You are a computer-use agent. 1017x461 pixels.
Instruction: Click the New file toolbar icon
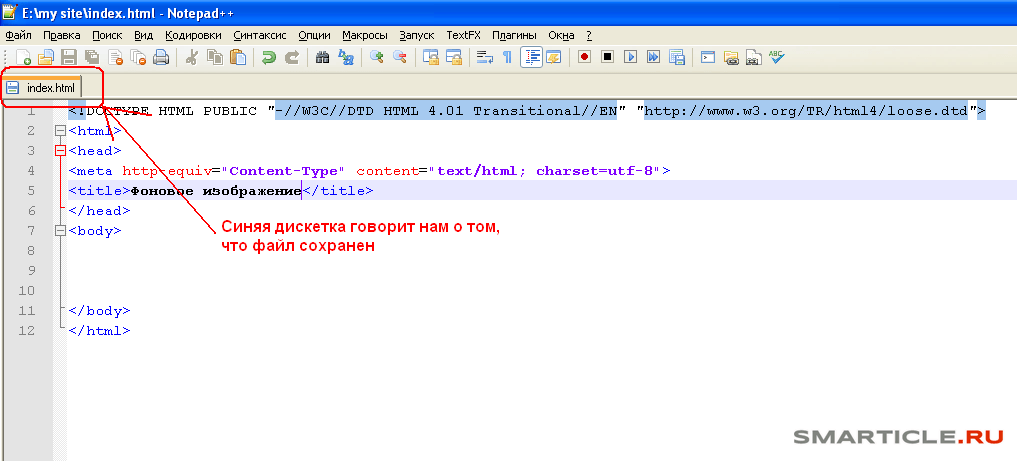[x=21, y=57]
